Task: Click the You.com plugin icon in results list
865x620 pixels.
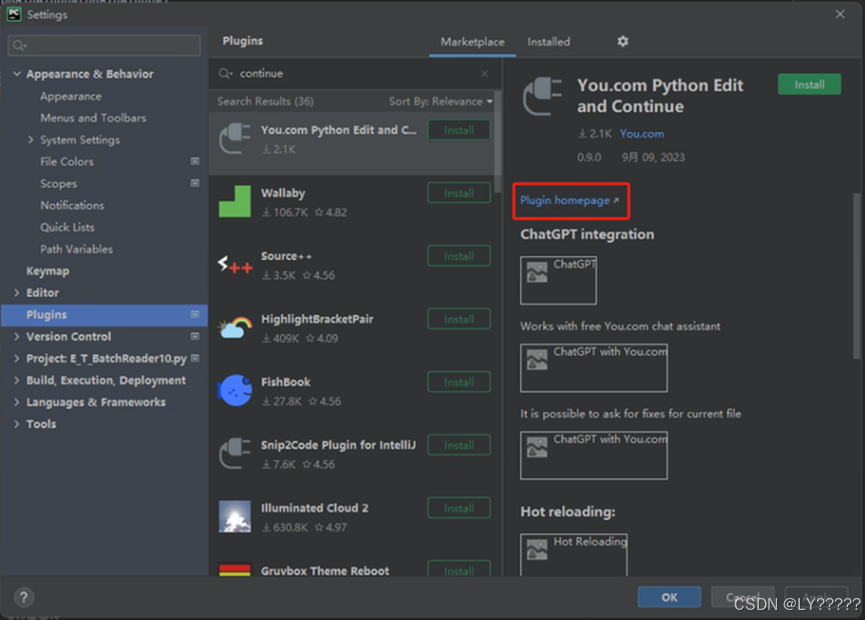Action: 235,138
